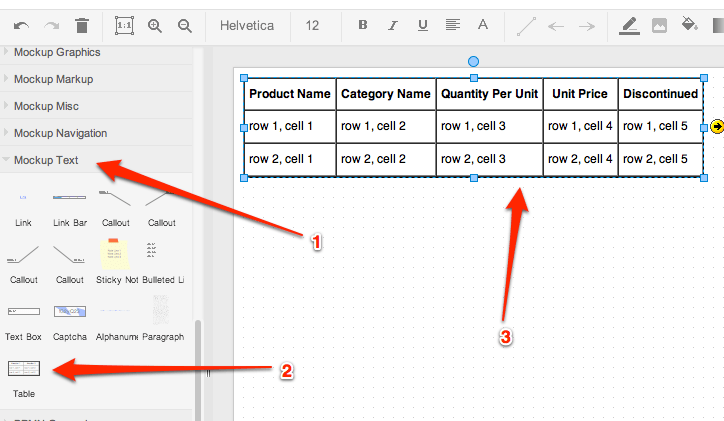Select the straight line style icon
The image size is (724, 421).
tap(526, 26)
